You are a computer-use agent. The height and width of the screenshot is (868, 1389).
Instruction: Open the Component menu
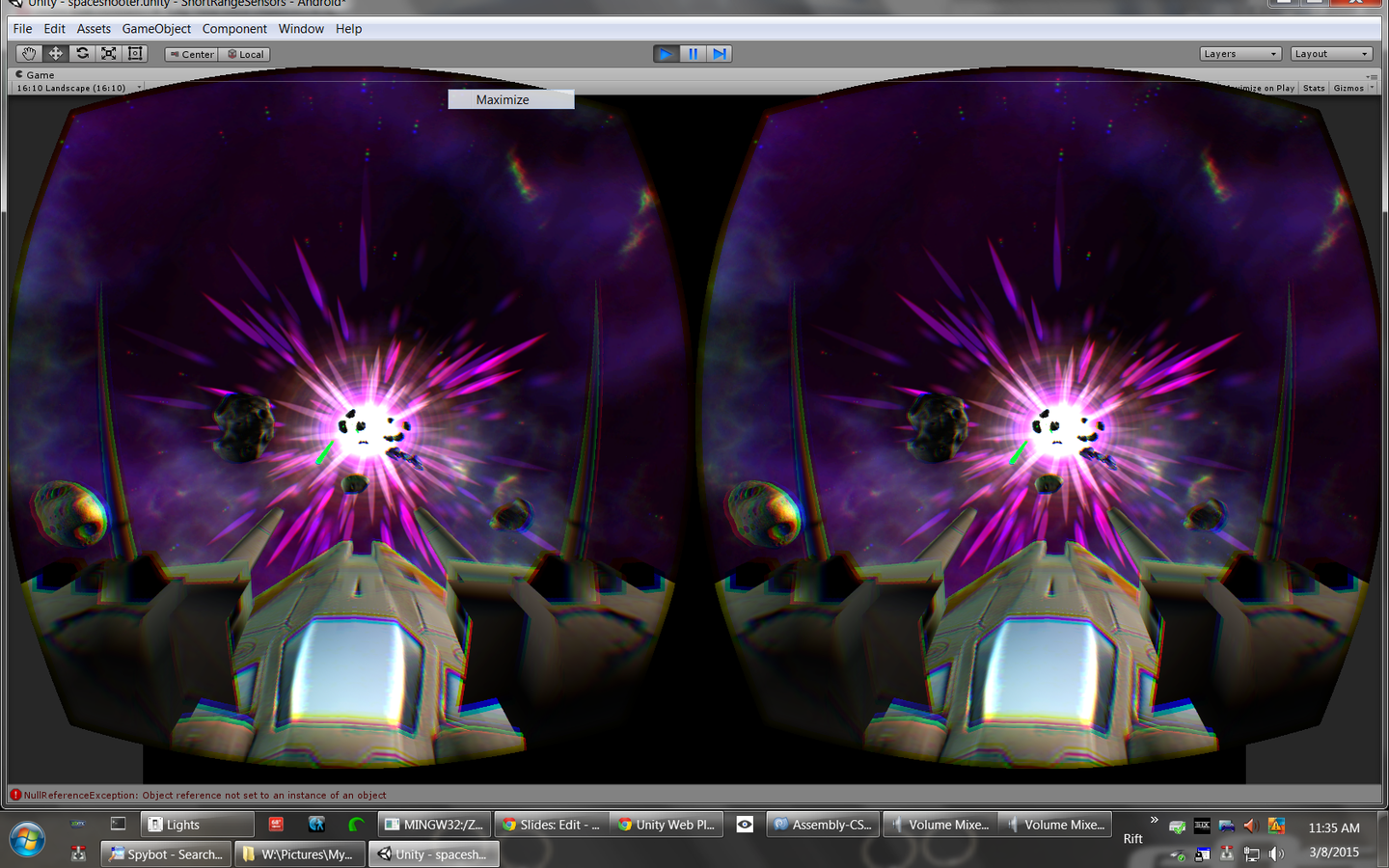234,29
